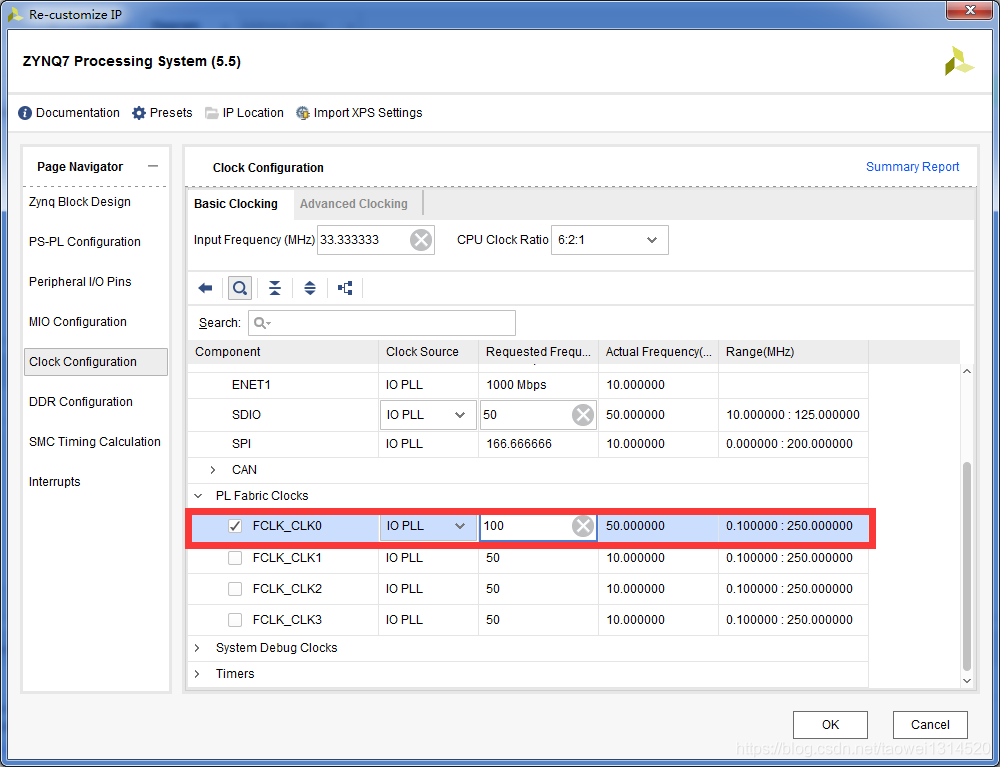The width and height of the screenshot is (1000, 767).
Task: Expand the Timers node
Action: pos(197,674)
